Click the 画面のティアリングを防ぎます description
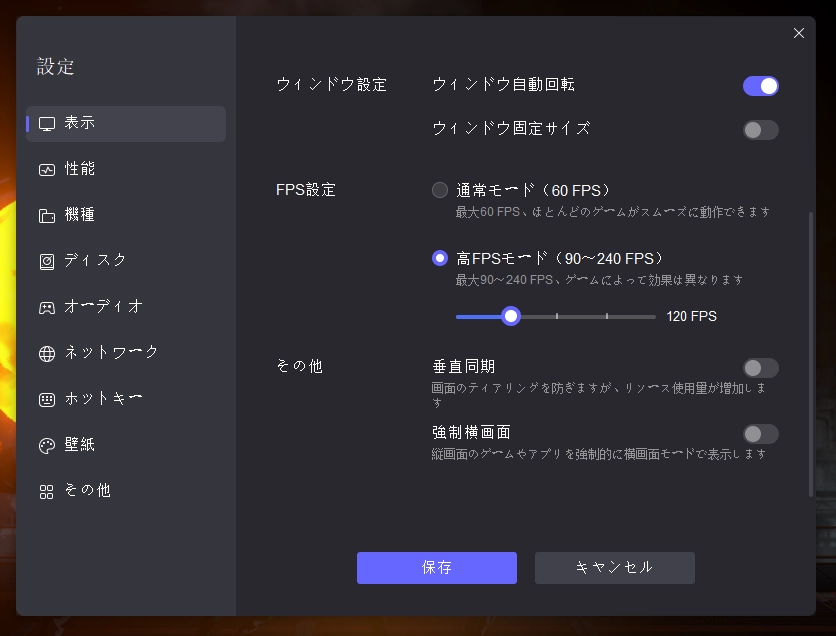Screen dimensions: 836x636 (599, 395)
